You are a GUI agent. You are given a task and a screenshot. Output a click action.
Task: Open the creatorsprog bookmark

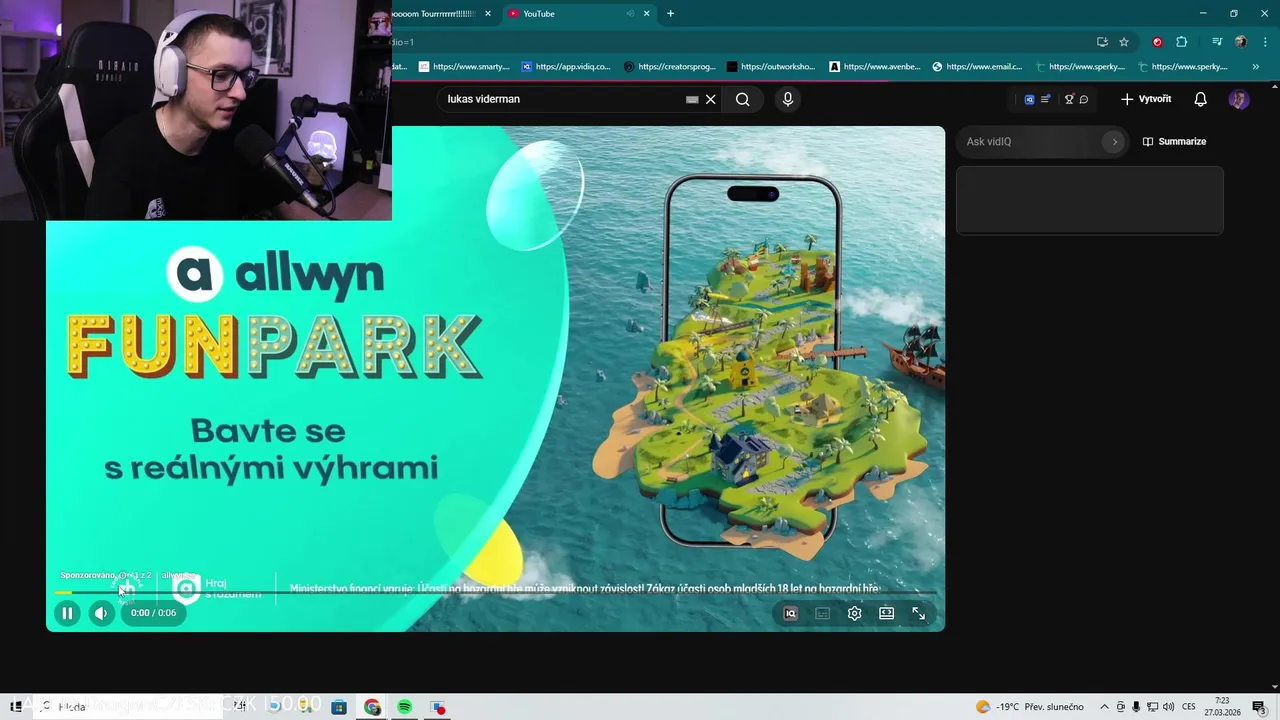[669, 67]
